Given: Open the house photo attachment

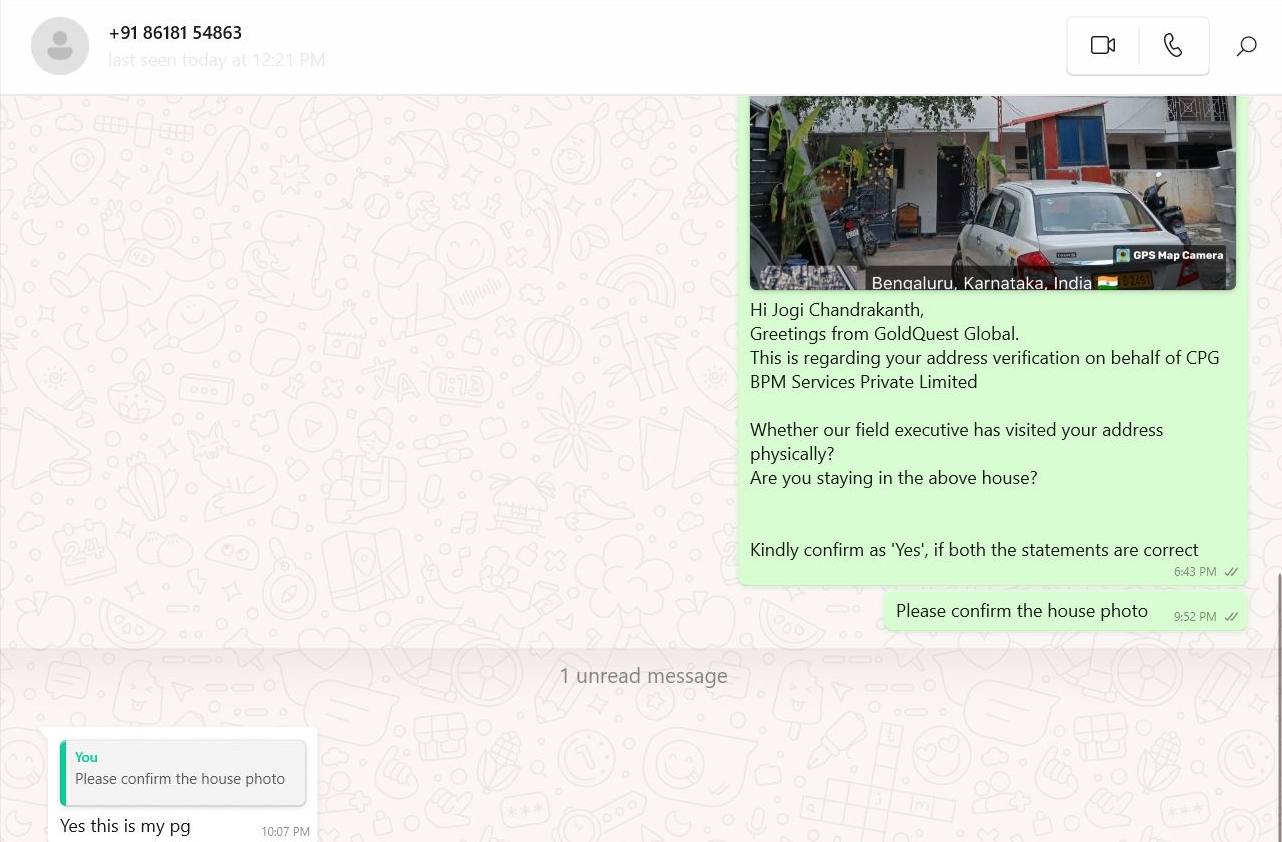Looking at the screenshot, I should tap(992, 190).
